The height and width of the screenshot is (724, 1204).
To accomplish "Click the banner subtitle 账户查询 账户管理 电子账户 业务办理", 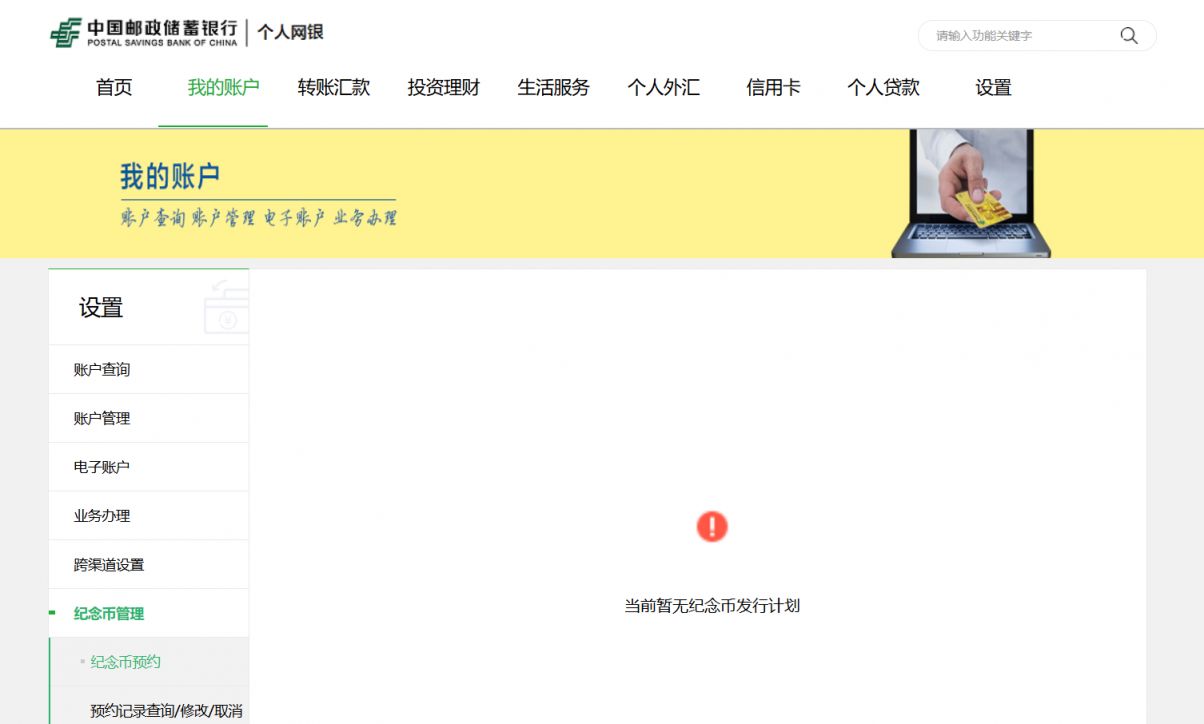I will coord(258,217).
